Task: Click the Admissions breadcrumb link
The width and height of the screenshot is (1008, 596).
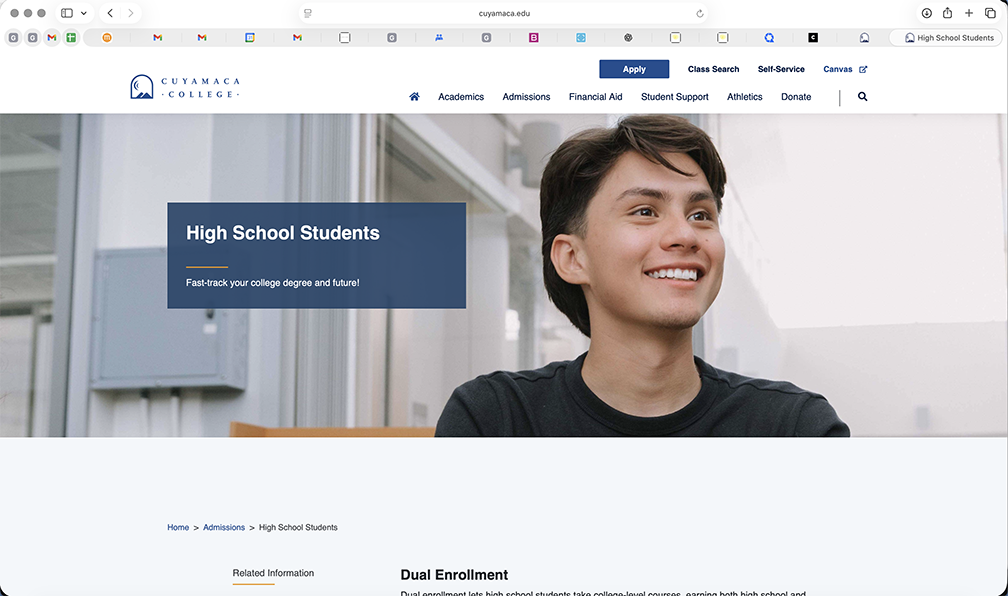Action: point(224,527)
